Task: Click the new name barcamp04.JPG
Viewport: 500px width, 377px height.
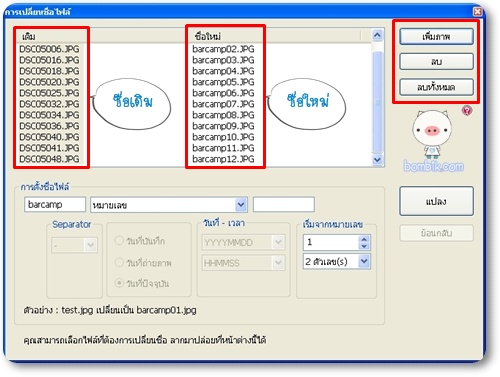Action: point(223,71)
